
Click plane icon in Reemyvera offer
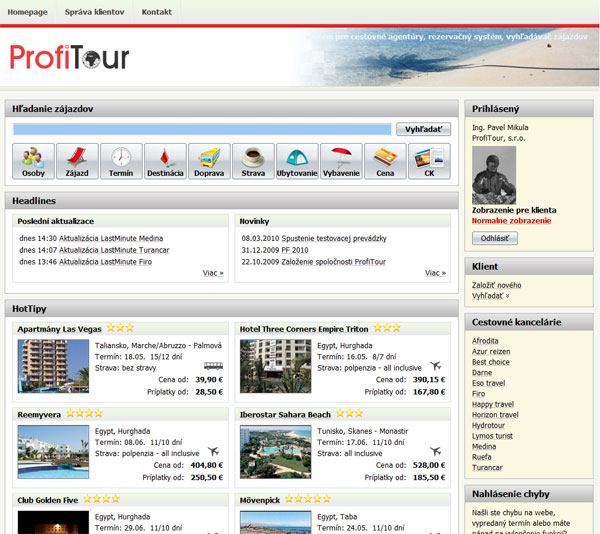click(x=213, y=451)
